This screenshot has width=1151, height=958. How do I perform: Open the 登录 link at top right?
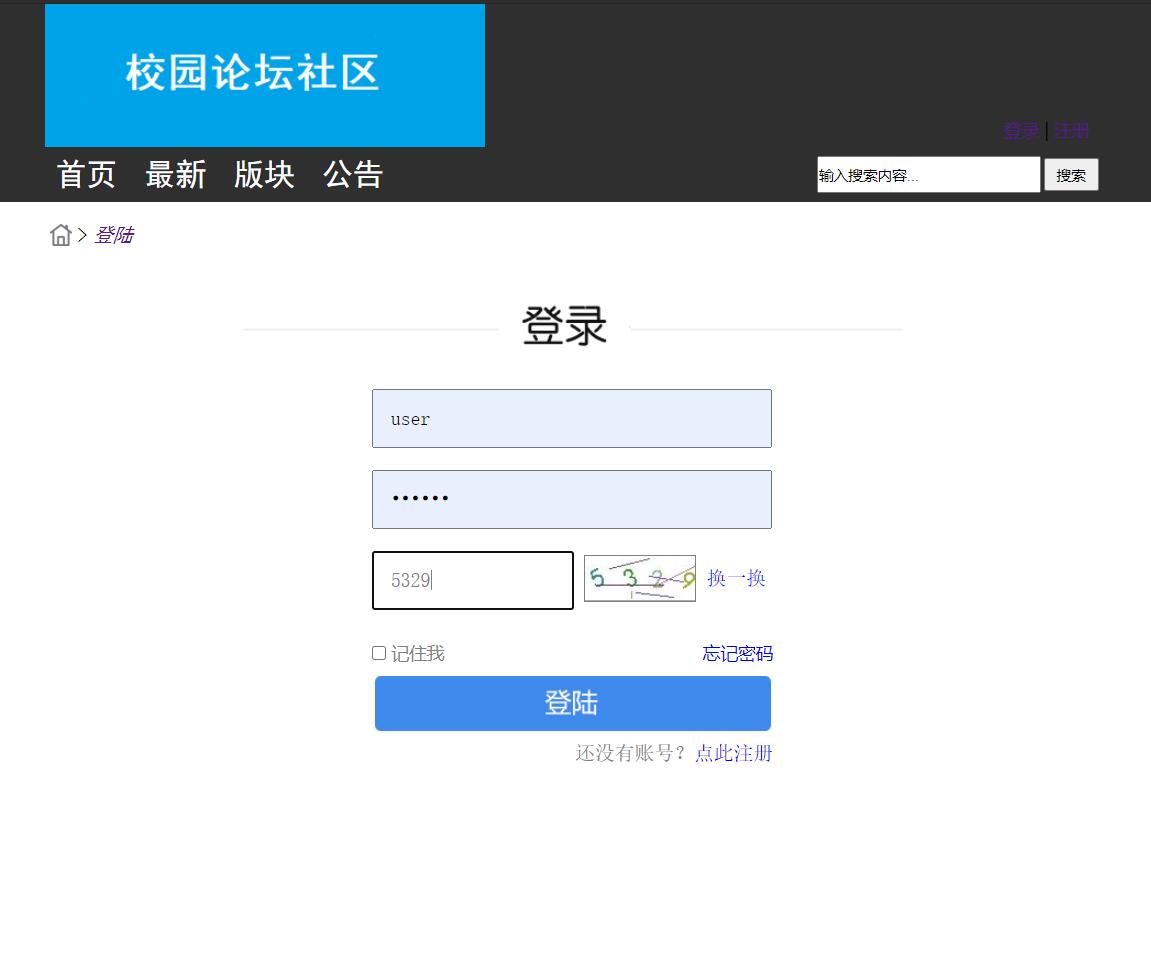click(1020, 130)
